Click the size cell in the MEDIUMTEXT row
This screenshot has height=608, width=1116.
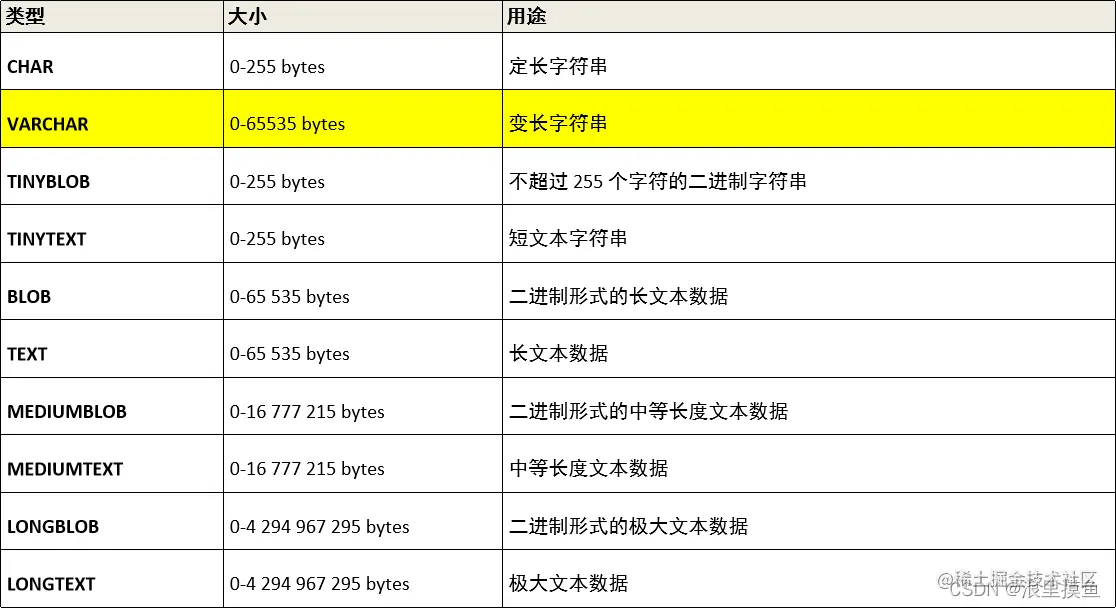[363, 464]
